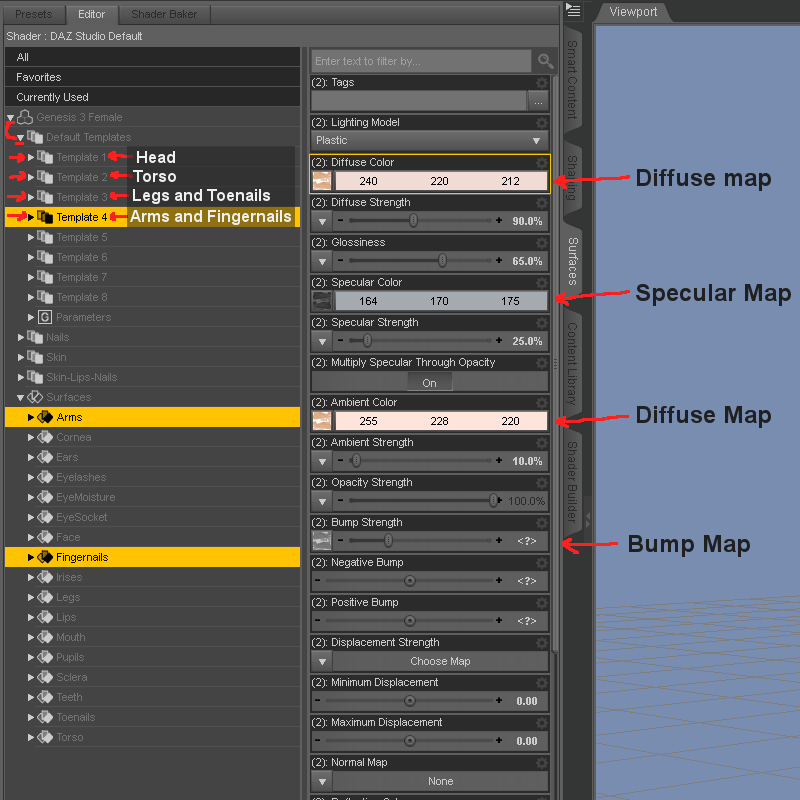Click the Cornea surface icon
Image resolution: width=800 pixels, height=800 pixels.
coord(45,437)
